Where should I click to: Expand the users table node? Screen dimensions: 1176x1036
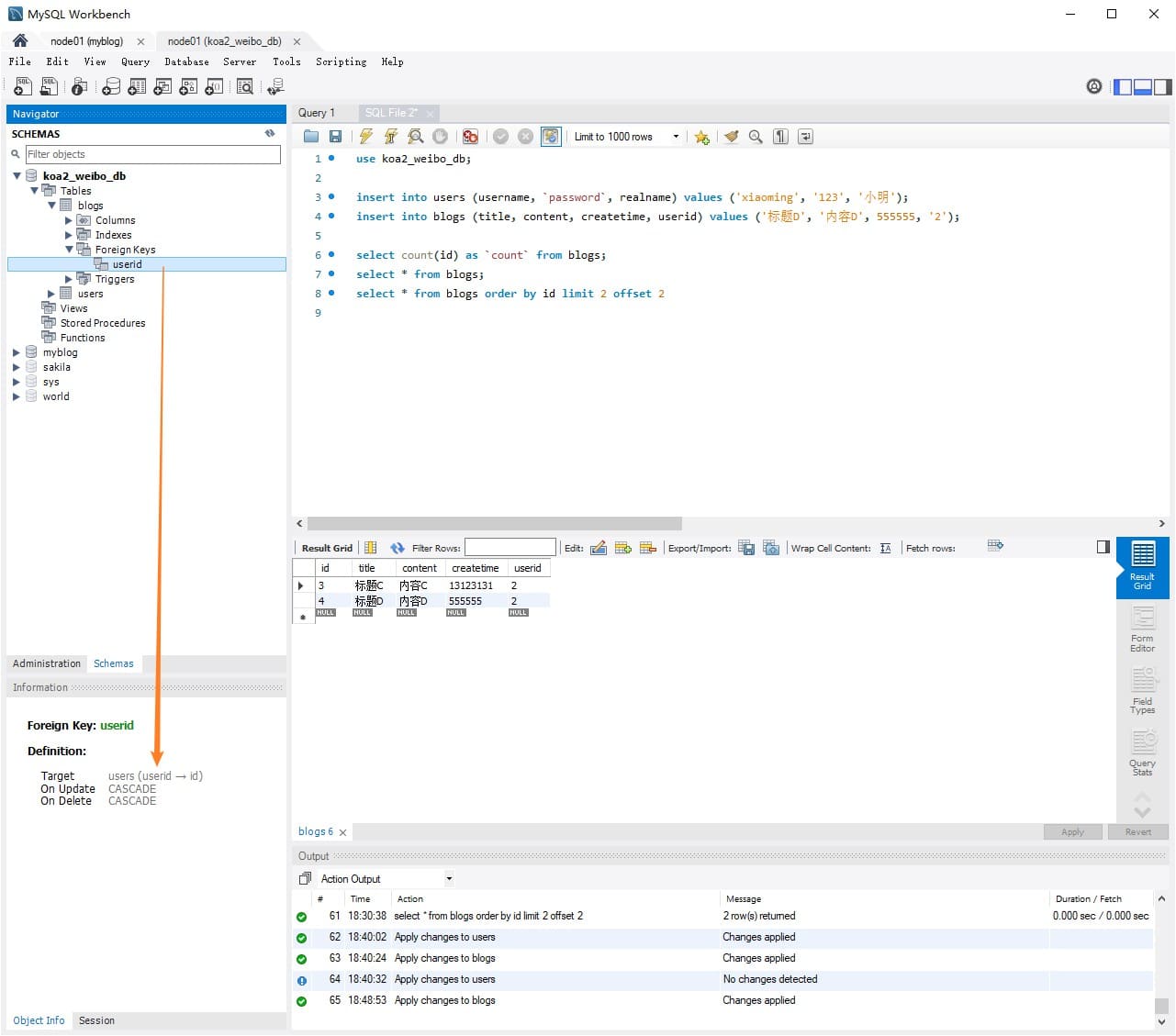point(51,294)
